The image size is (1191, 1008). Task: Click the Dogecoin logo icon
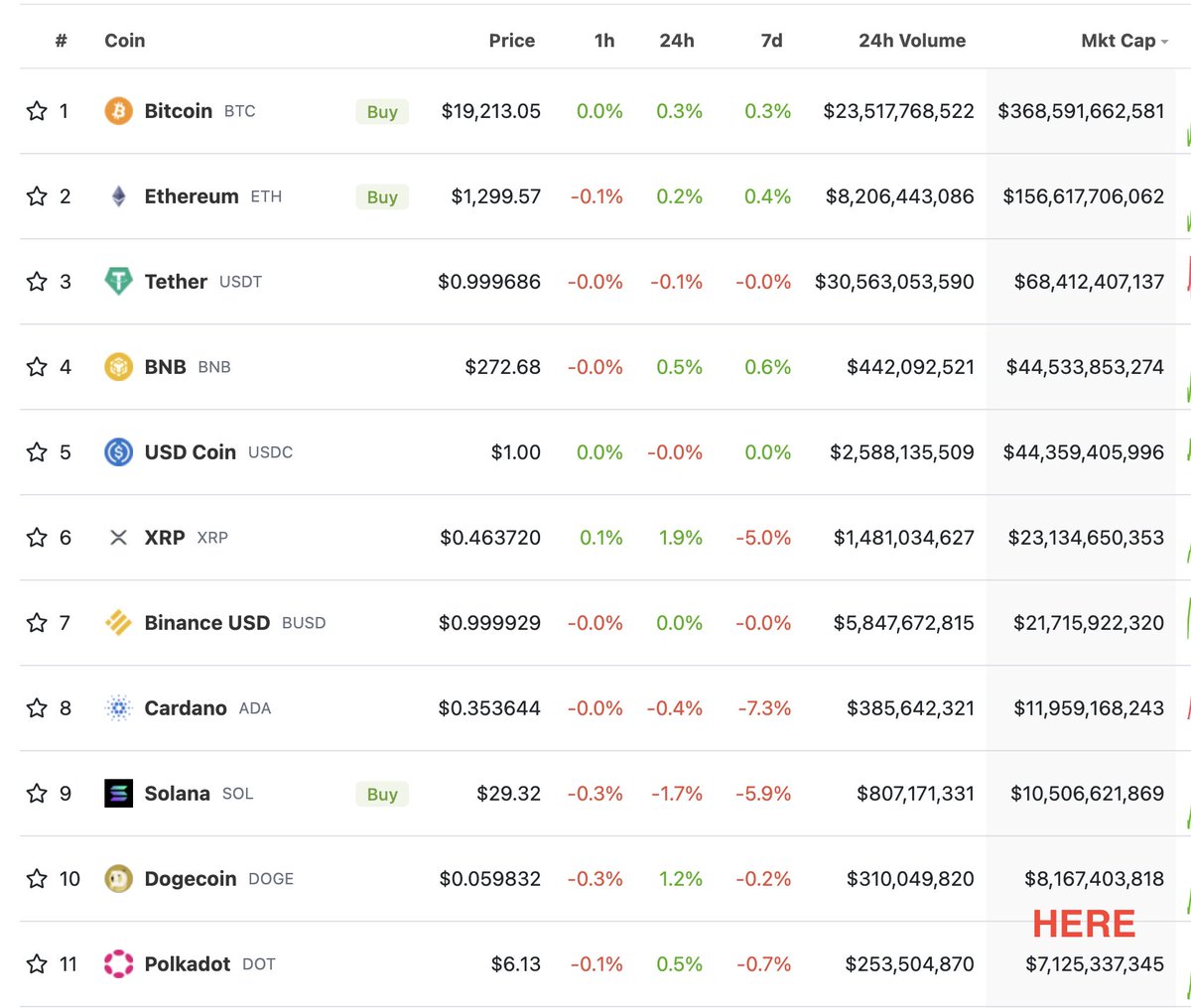[x=118, y=879]
